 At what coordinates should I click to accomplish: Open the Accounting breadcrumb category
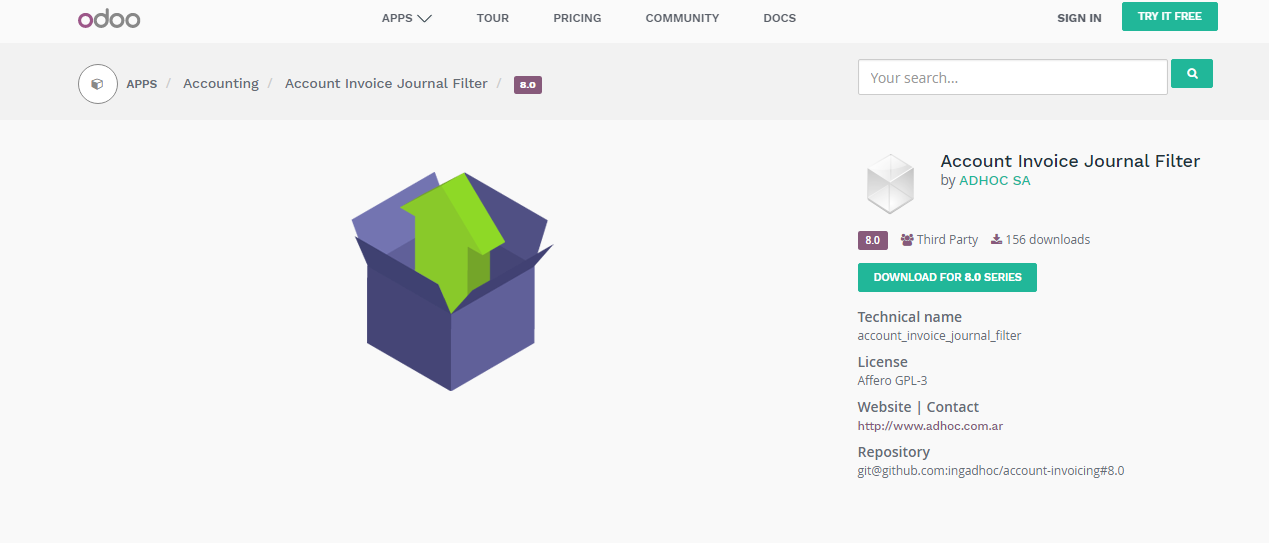point(221,84)
